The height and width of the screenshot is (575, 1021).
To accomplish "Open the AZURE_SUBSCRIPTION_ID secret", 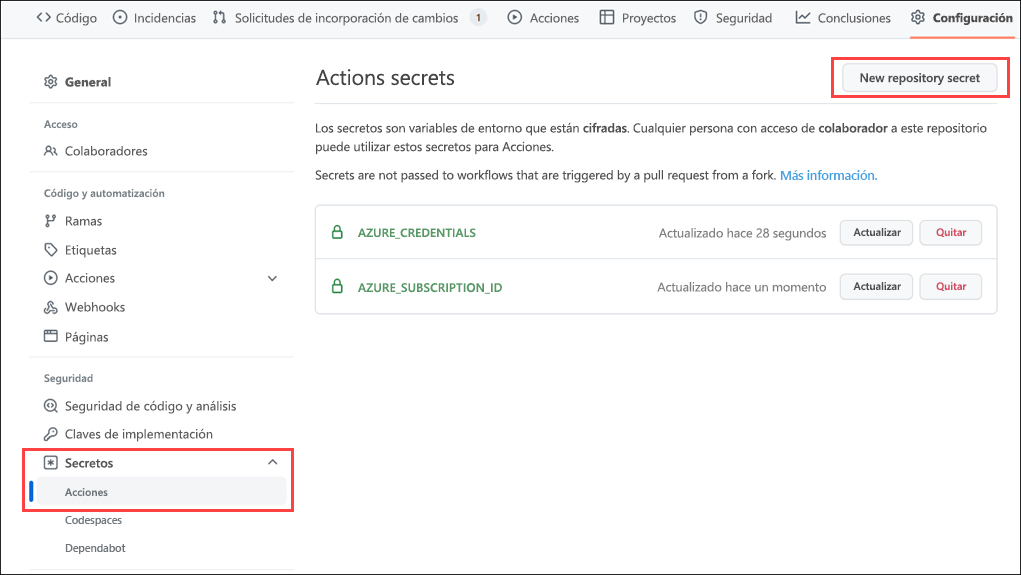I will 430,287.
